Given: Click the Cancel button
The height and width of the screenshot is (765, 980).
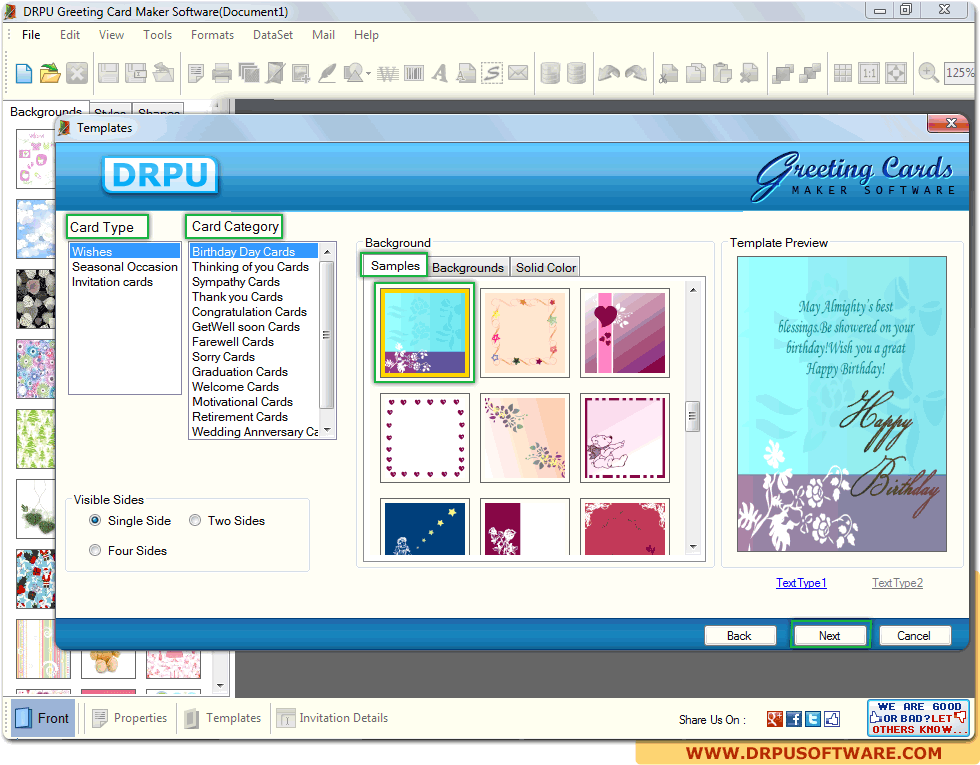Looking at the screenshot, I should [914, 636].
